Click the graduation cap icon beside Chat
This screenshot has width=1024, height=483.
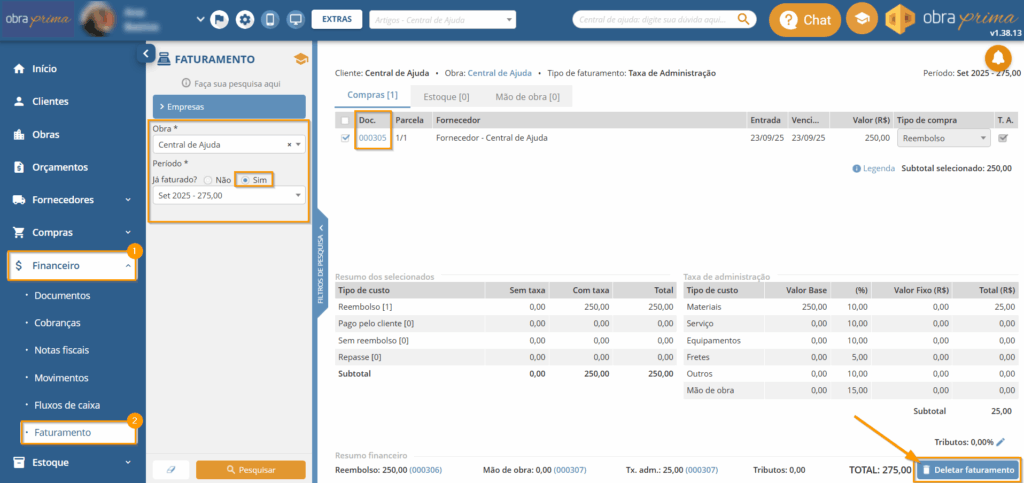pos(859,20)
